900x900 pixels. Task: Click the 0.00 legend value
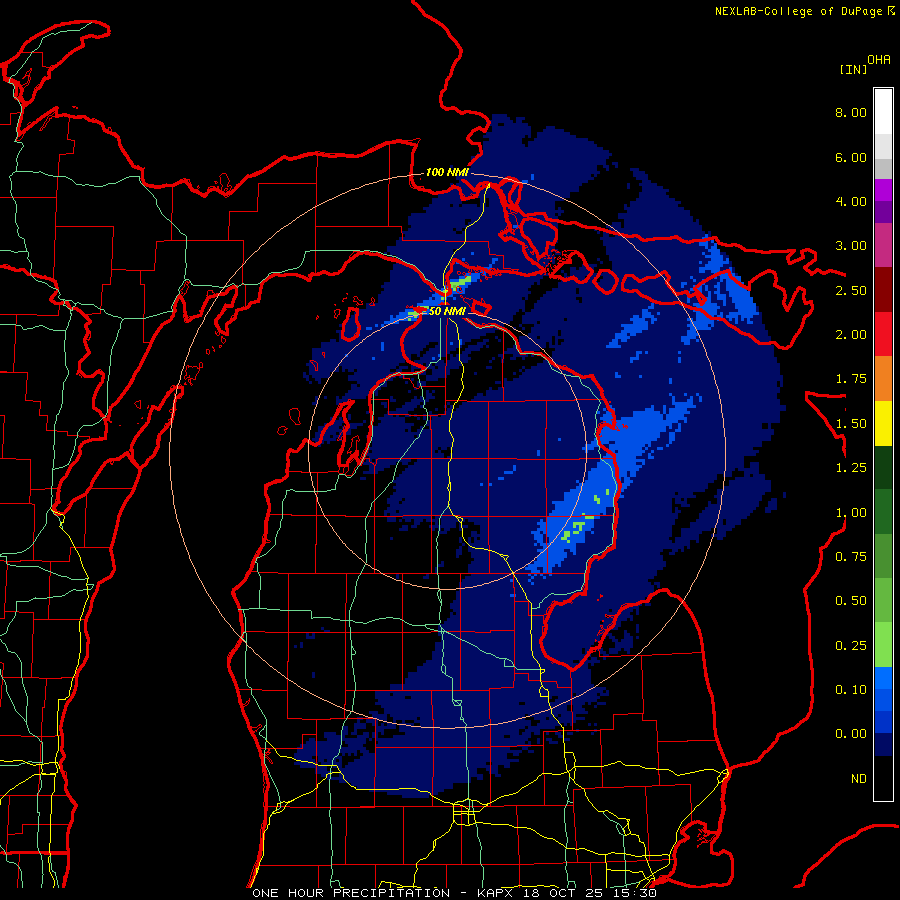click(x=851, y=734)
